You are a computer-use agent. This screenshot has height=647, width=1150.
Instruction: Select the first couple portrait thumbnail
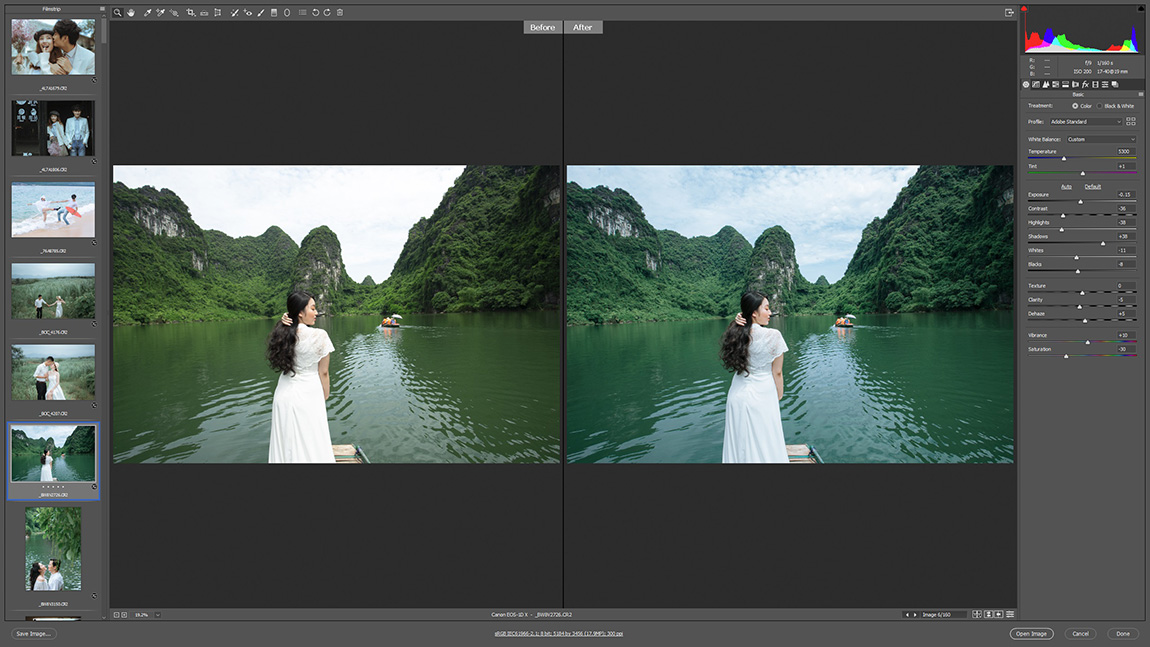tap(53, 47)
